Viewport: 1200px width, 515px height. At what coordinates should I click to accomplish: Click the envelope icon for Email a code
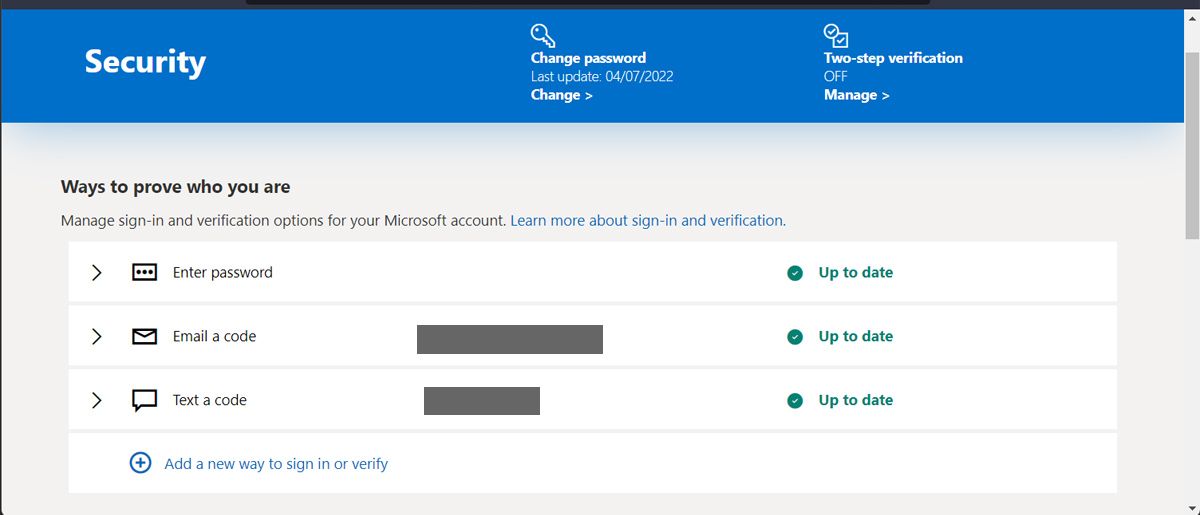pos(144,337)
